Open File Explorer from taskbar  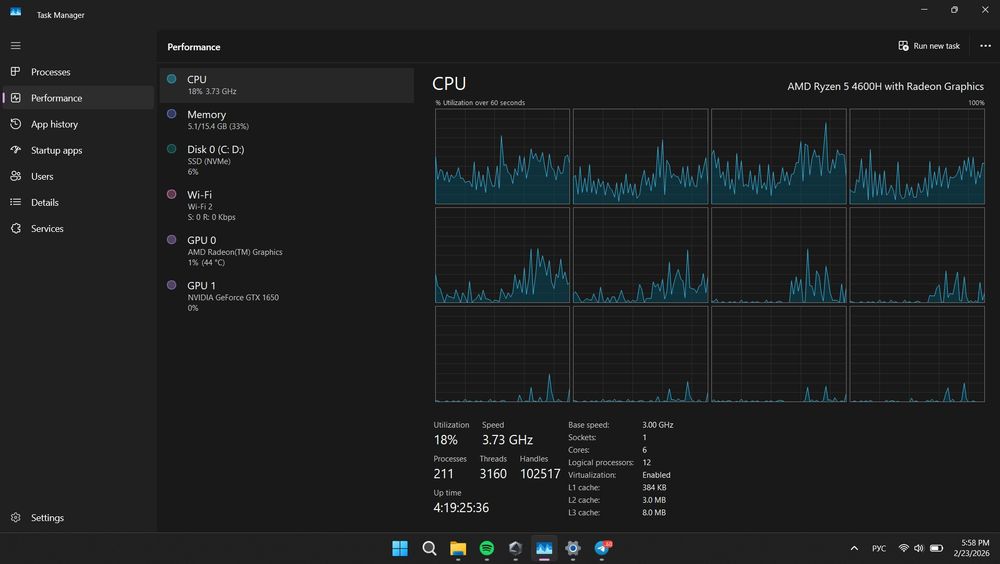458,548
